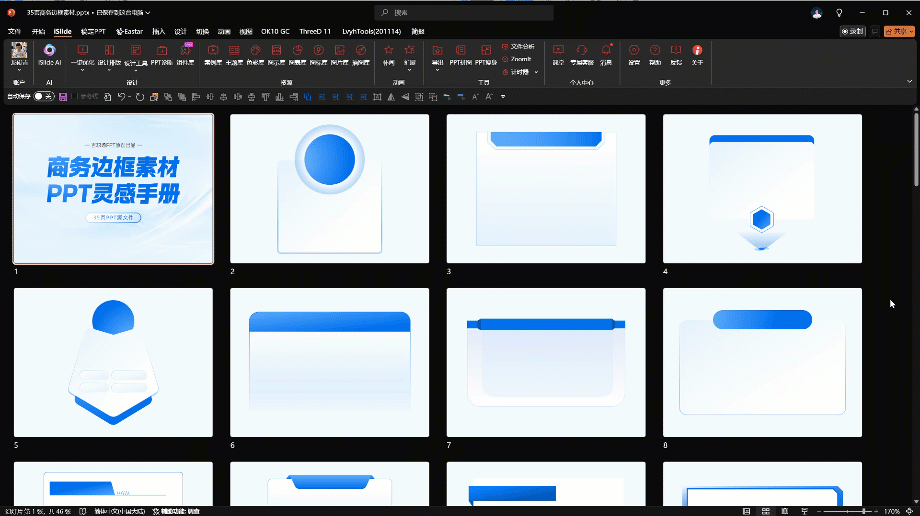Switch to reading view in status bar
Screen dimensions: 920x516
point(784,511)
